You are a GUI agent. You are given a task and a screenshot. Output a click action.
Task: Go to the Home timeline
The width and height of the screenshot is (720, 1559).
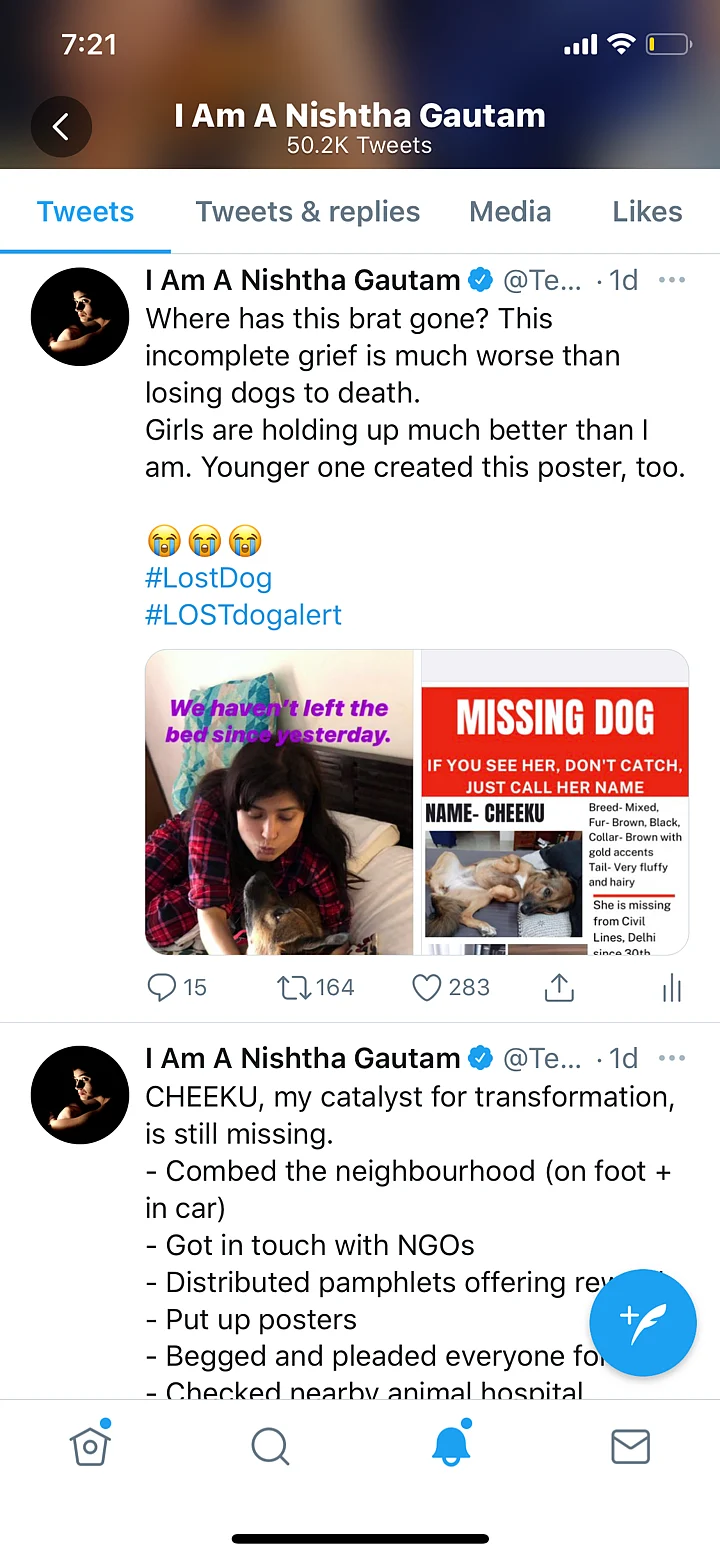click(x=90, y=1446)
